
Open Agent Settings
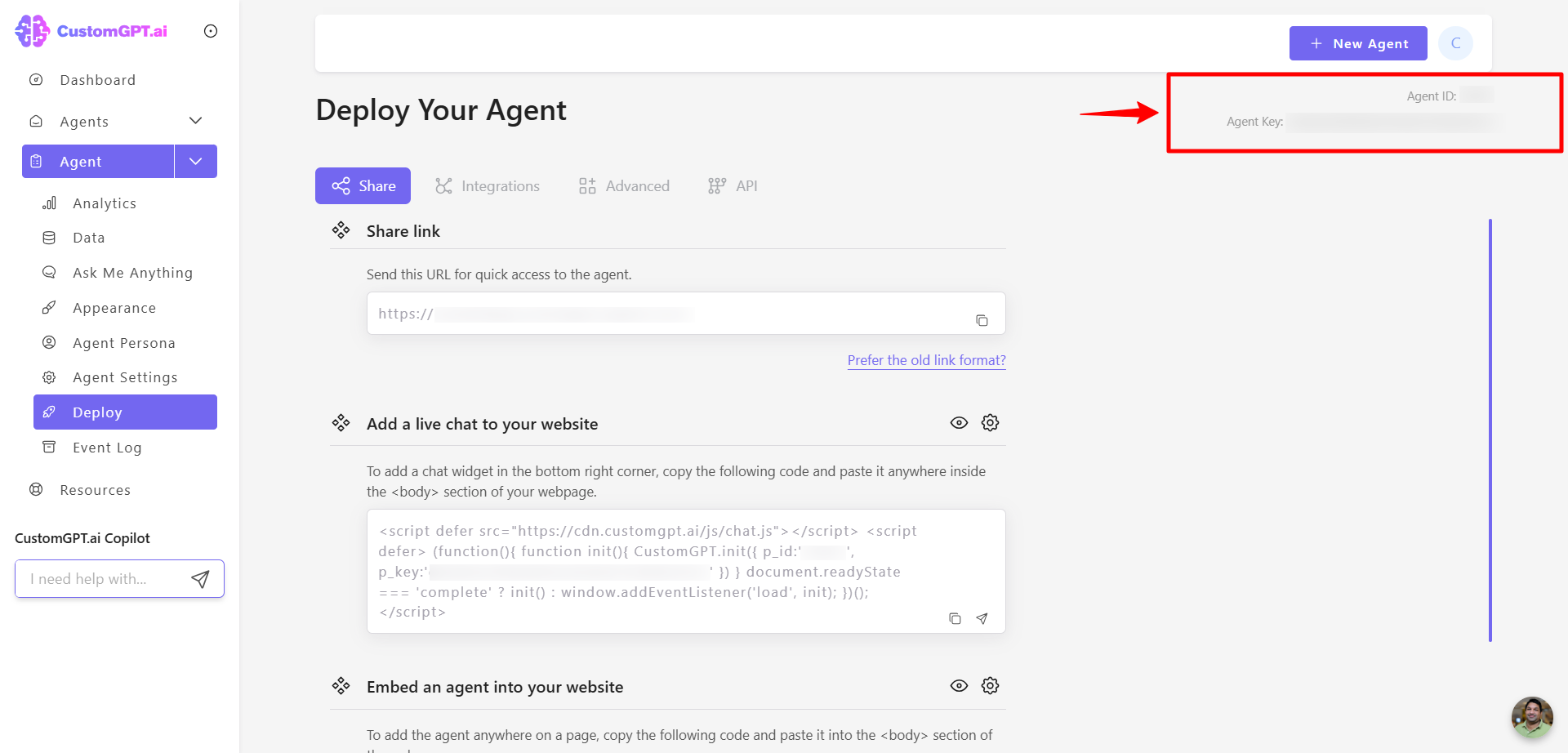pos(125,377)
